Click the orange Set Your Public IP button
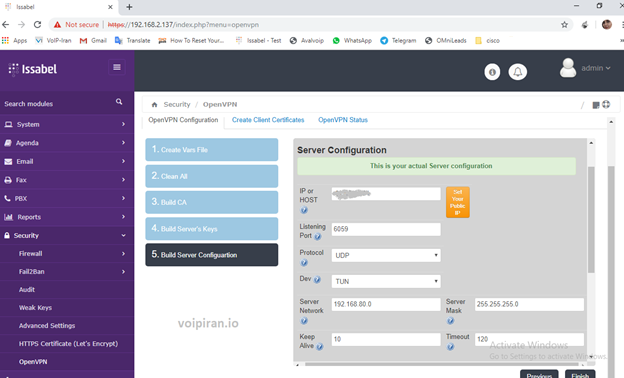 458,202
